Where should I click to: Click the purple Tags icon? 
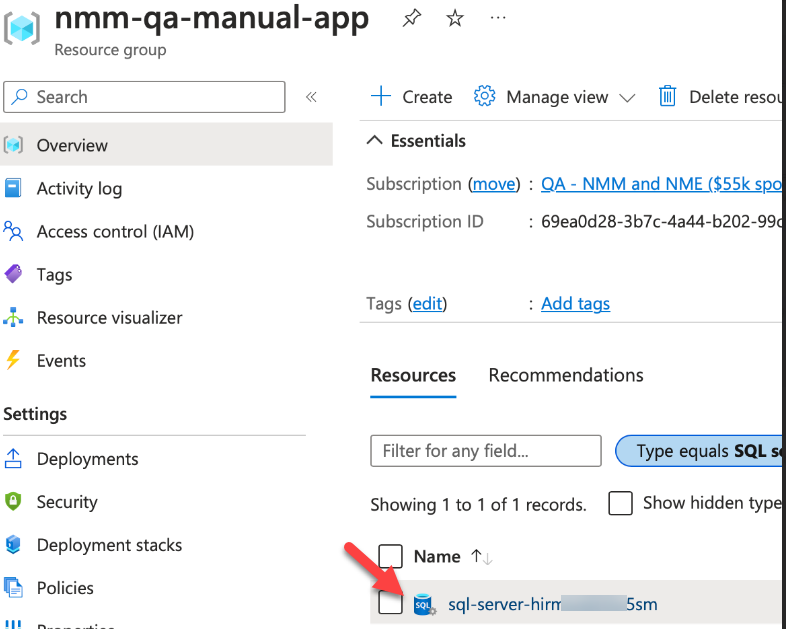(14, 274)
